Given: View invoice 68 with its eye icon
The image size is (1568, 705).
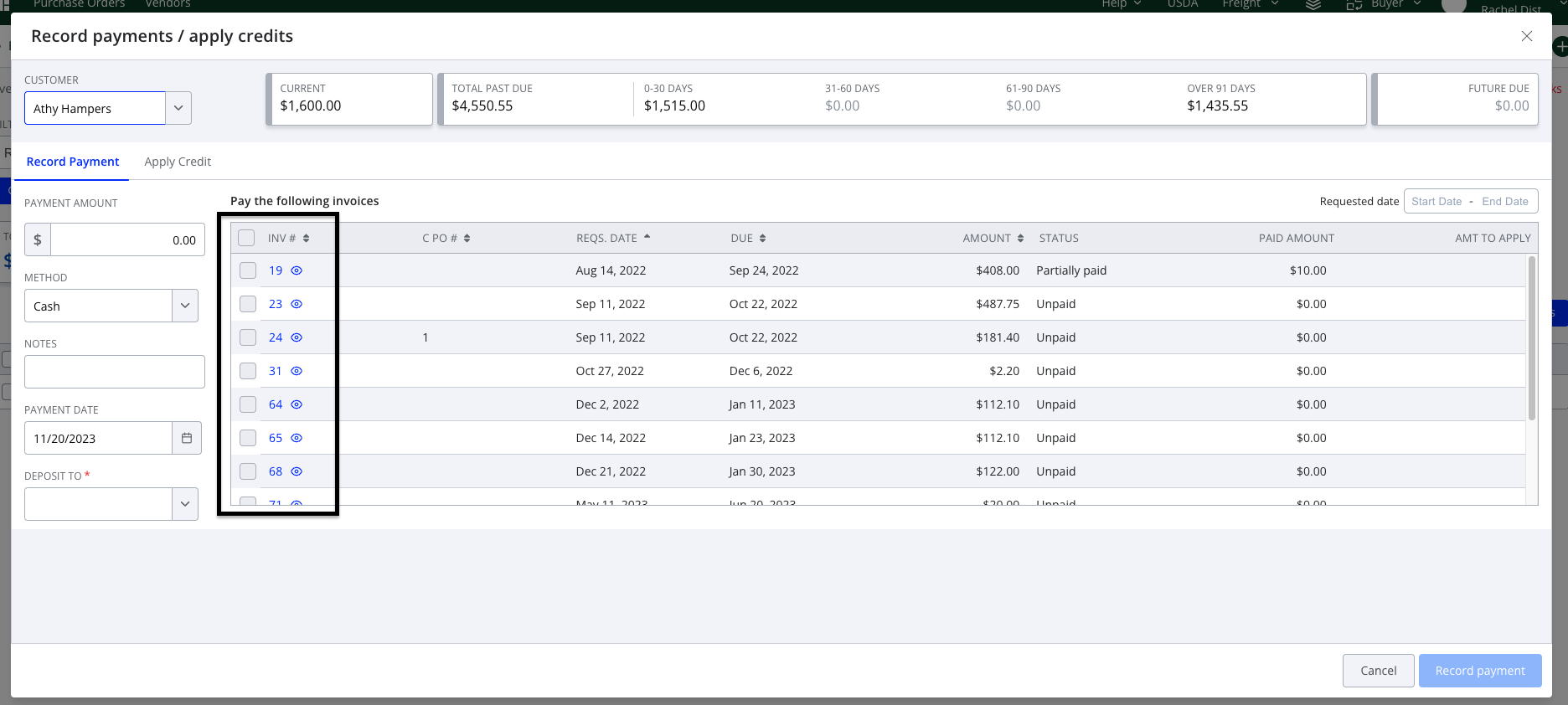Looking at the screenshot, I should pos(297,471).
